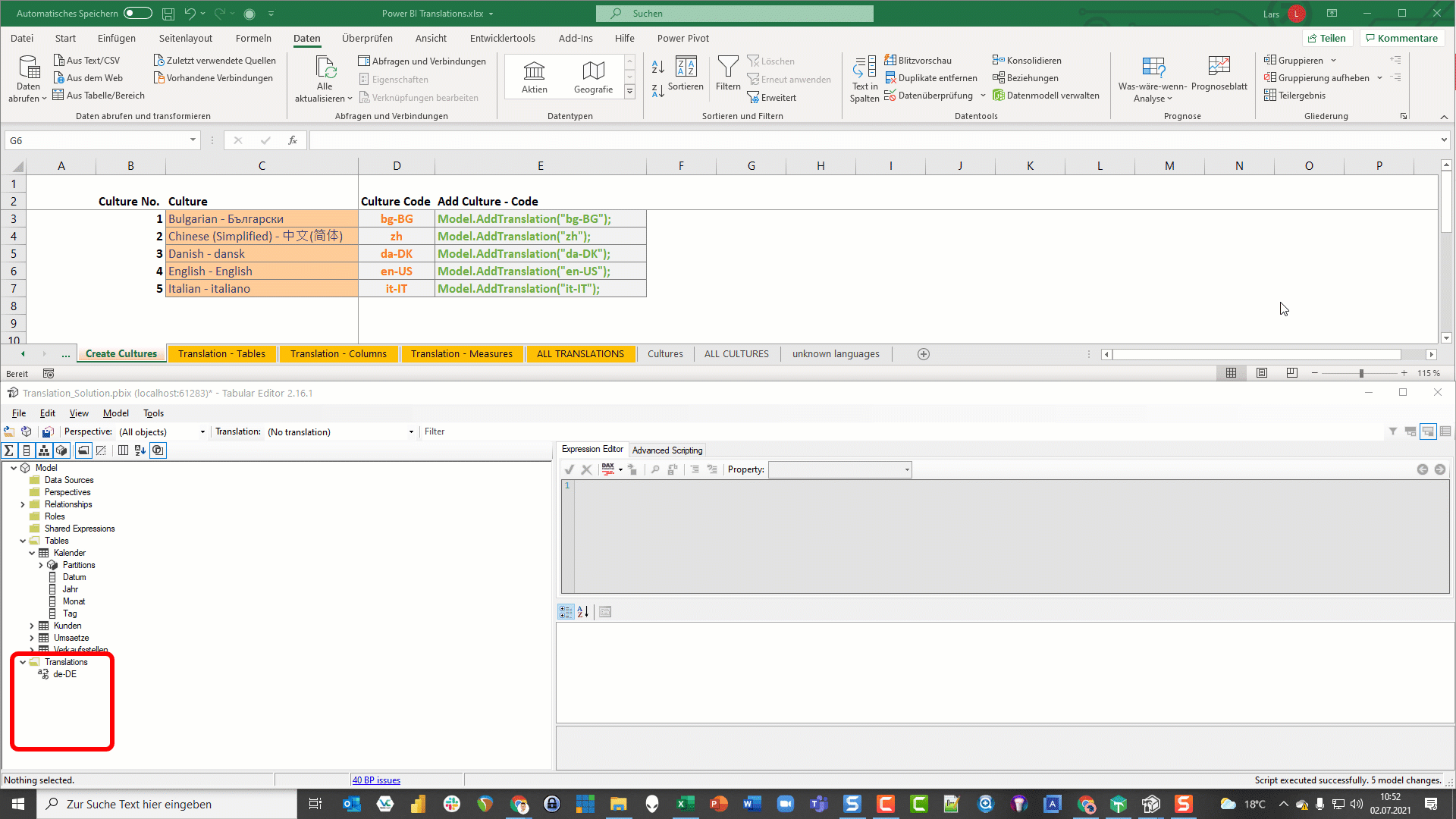1456x819 pixels.
Task: Open Tabular Editor Tools menu
Action: point(153,413)
